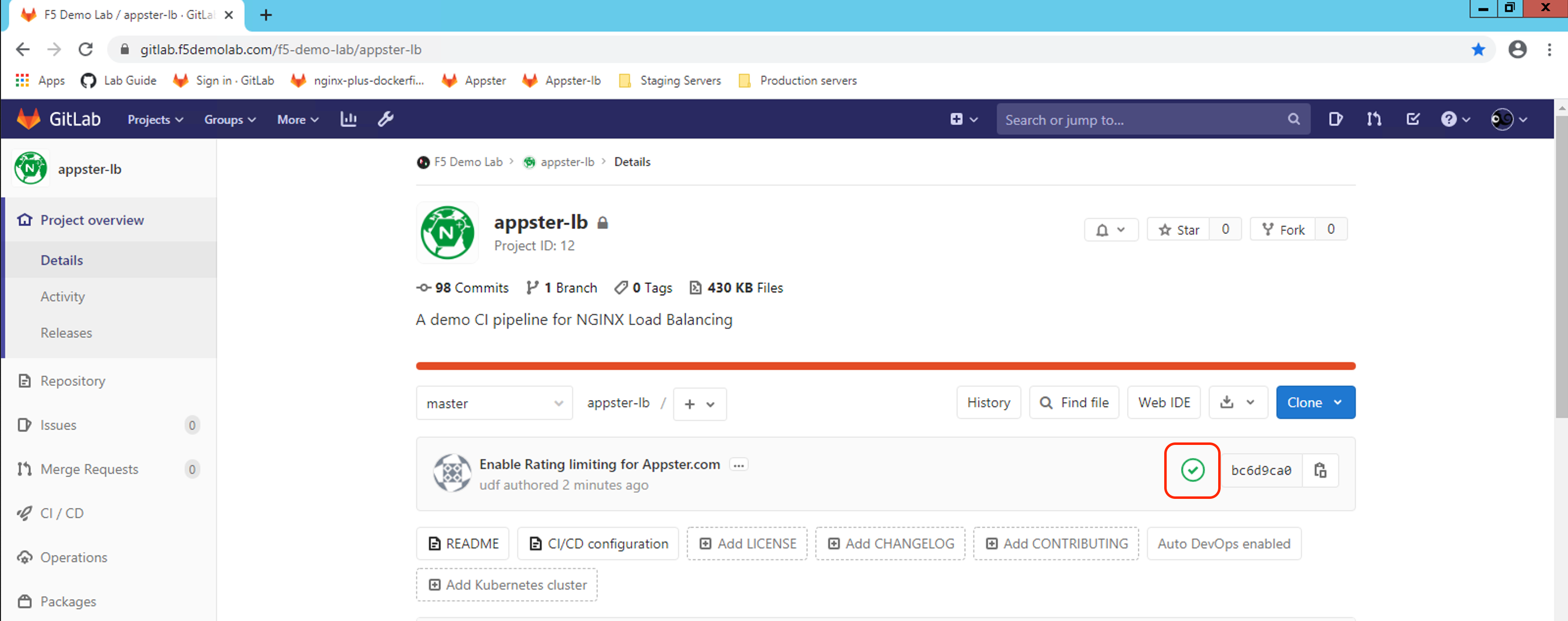Open CI/CD configuration
This screenshot has width=1568, height=621.
click(x=599, y=543)
